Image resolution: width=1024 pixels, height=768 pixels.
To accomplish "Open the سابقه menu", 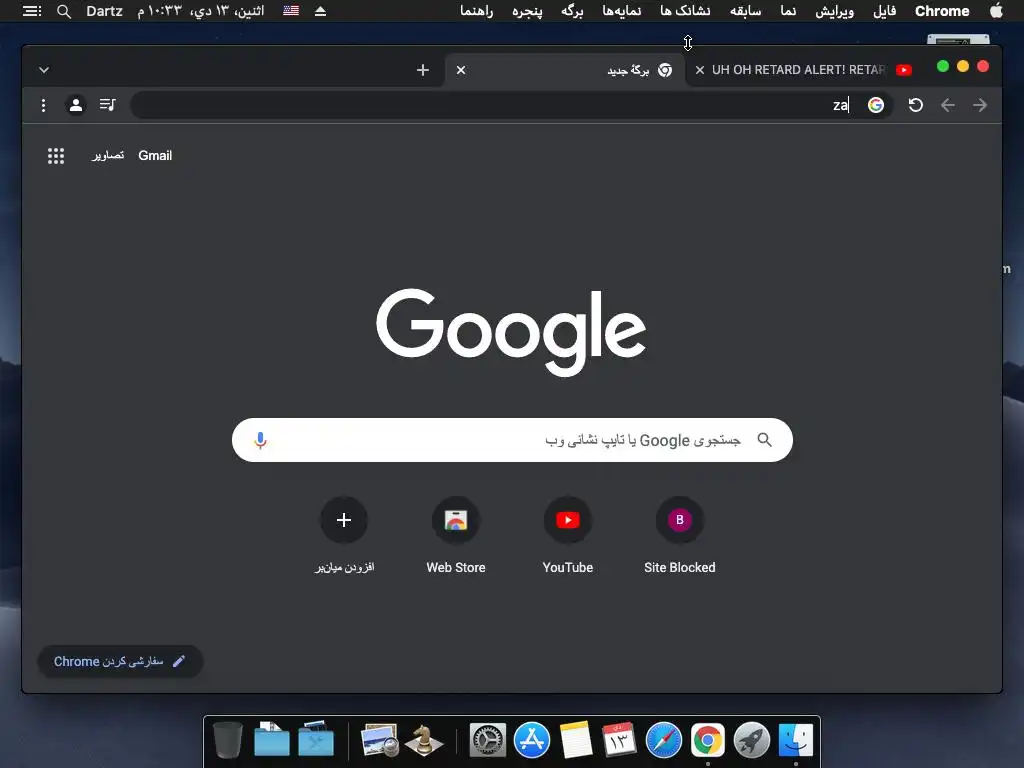I will (x=745, y=11).
